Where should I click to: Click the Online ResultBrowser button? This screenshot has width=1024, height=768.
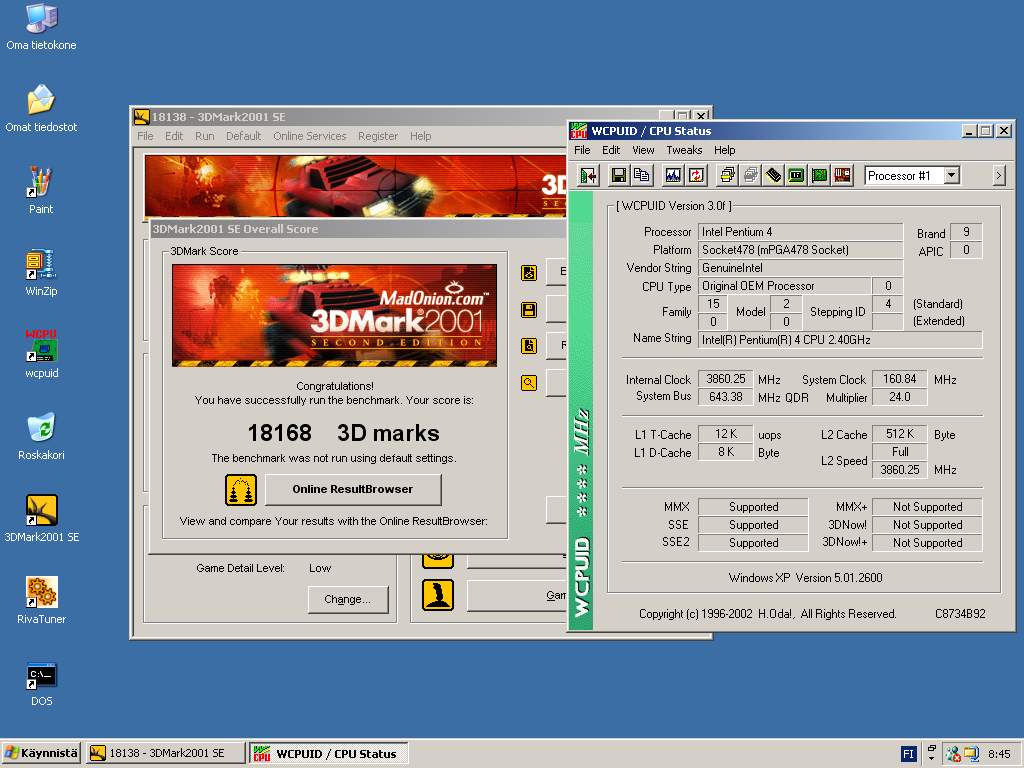pos(352,489)
